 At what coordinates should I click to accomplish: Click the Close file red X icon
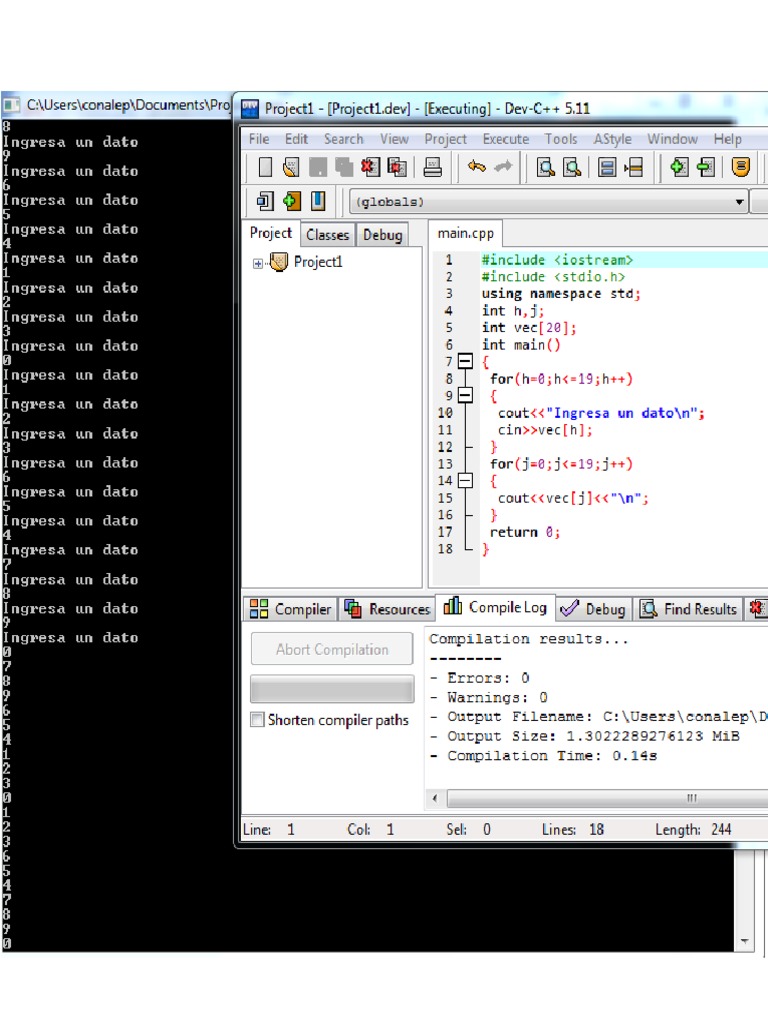pyautogui.click(x=371, y=168)
